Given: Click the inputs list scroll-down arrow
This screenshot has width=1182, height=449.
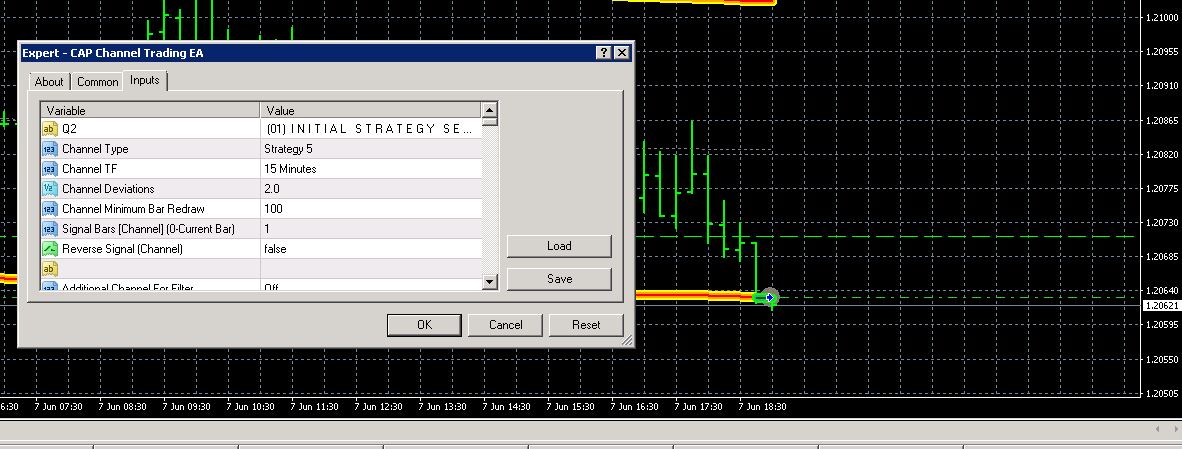Looking at the screenshot, I should (x=490, y=282).
